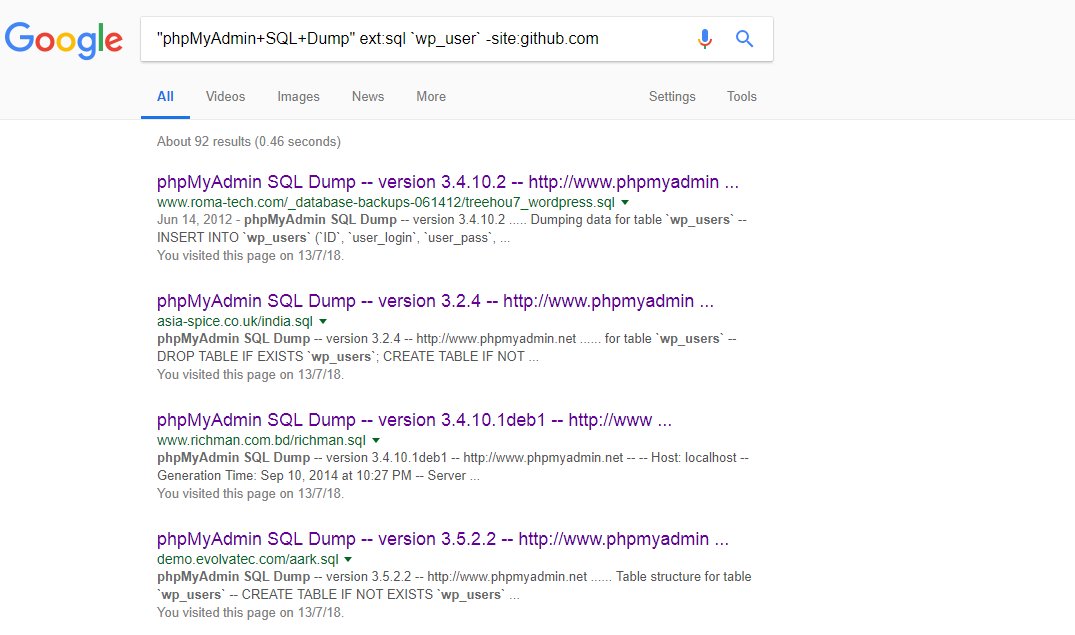The image size is (1075, 635).
Task: Click the 'Jun 14, 2012' snippet of the first result
Action: (195, 219)
